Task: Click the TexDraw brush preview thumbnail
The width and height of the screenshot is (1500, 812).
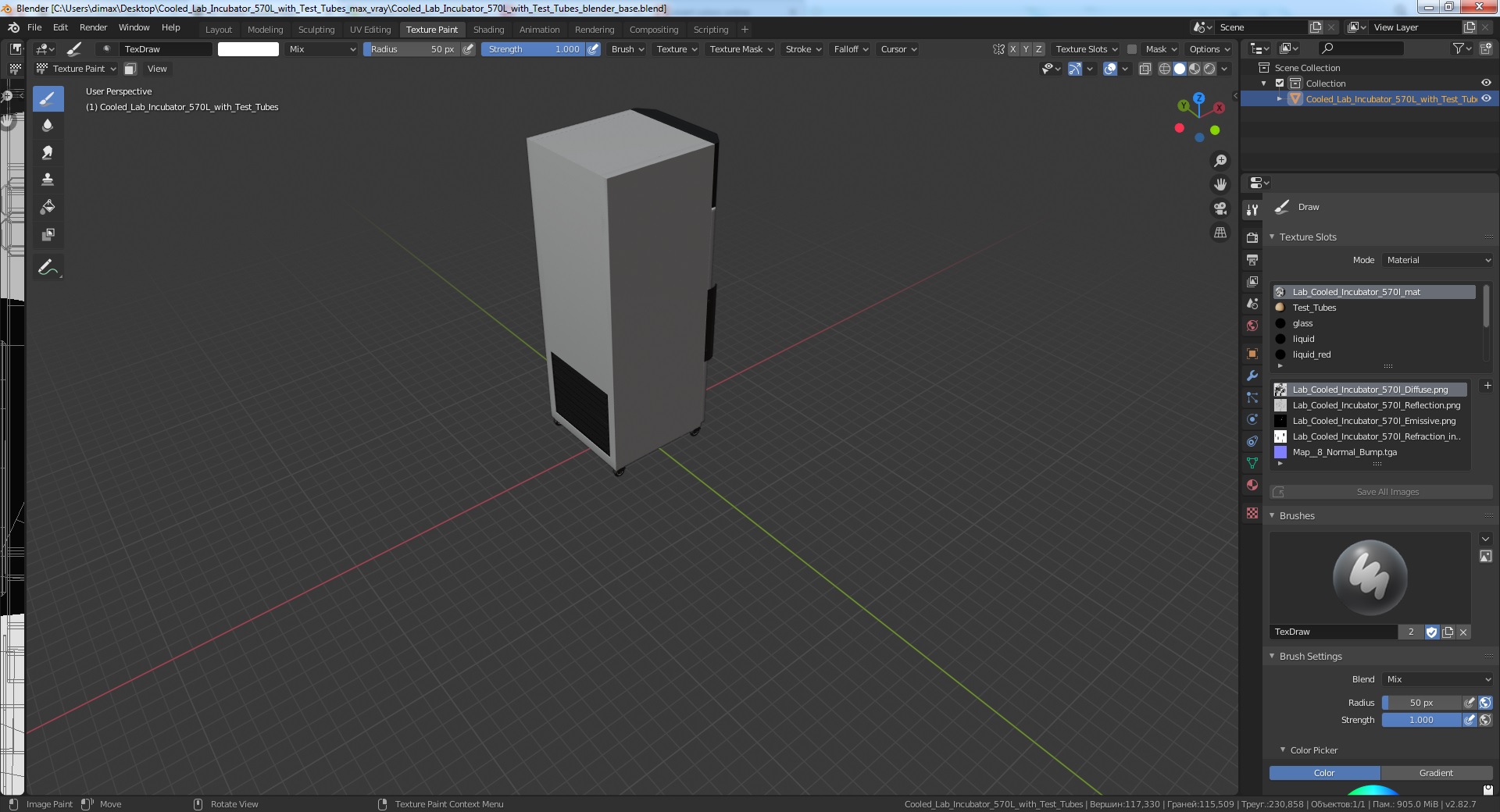Action: [1370, 578]
